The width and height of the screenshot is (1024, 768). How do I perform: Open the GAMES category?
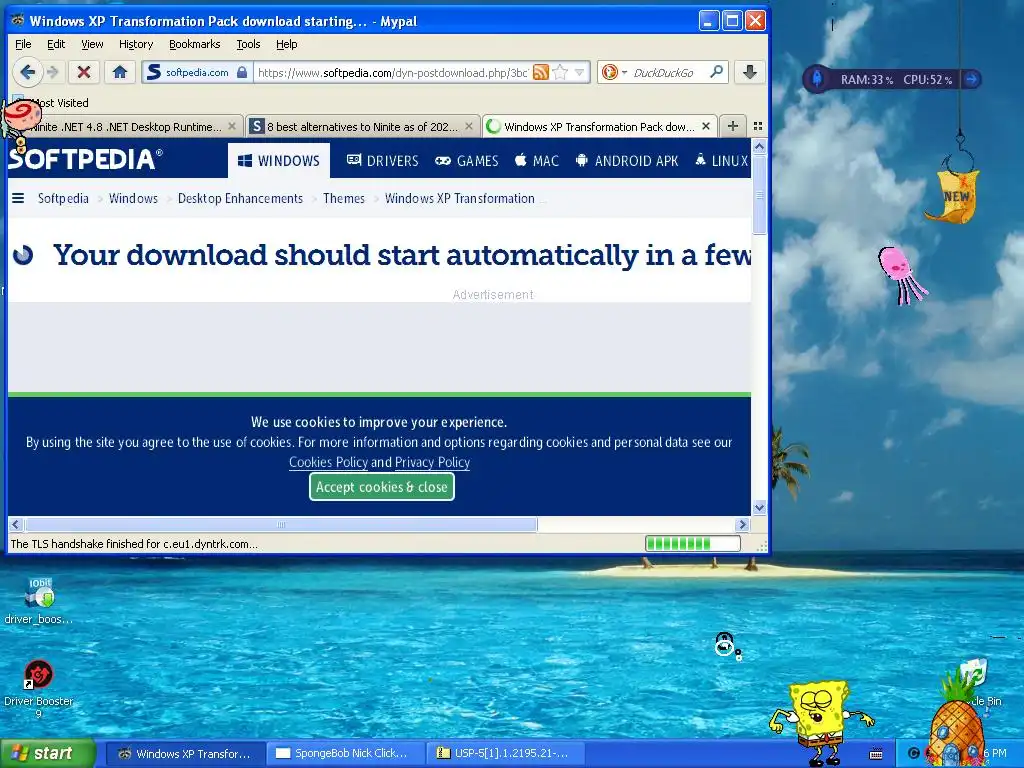pyautogui.click(x=467, y=161)
